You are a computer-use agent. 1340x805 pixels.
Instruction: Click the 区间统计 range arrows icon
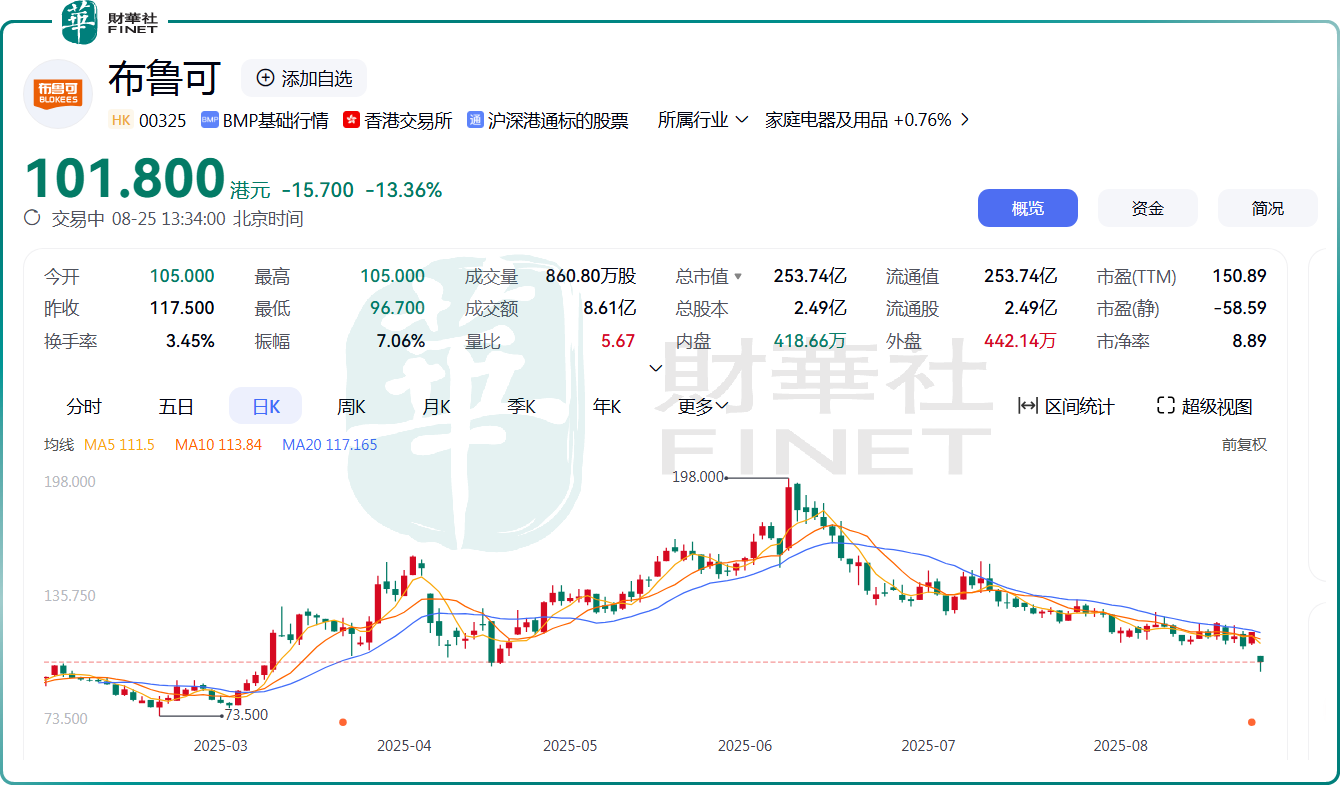pos(1027,406)
